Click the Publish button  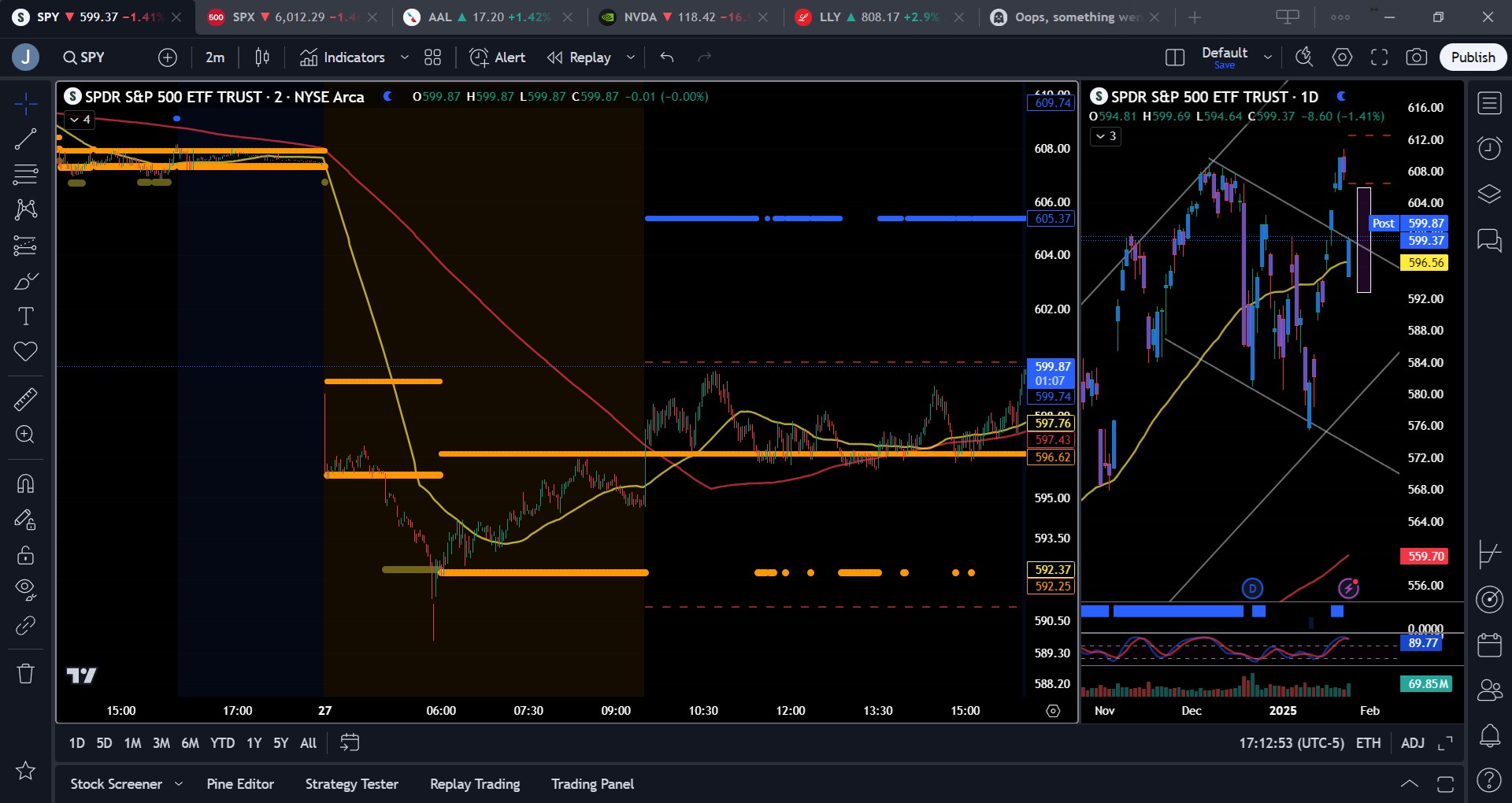pos(1473,57)
